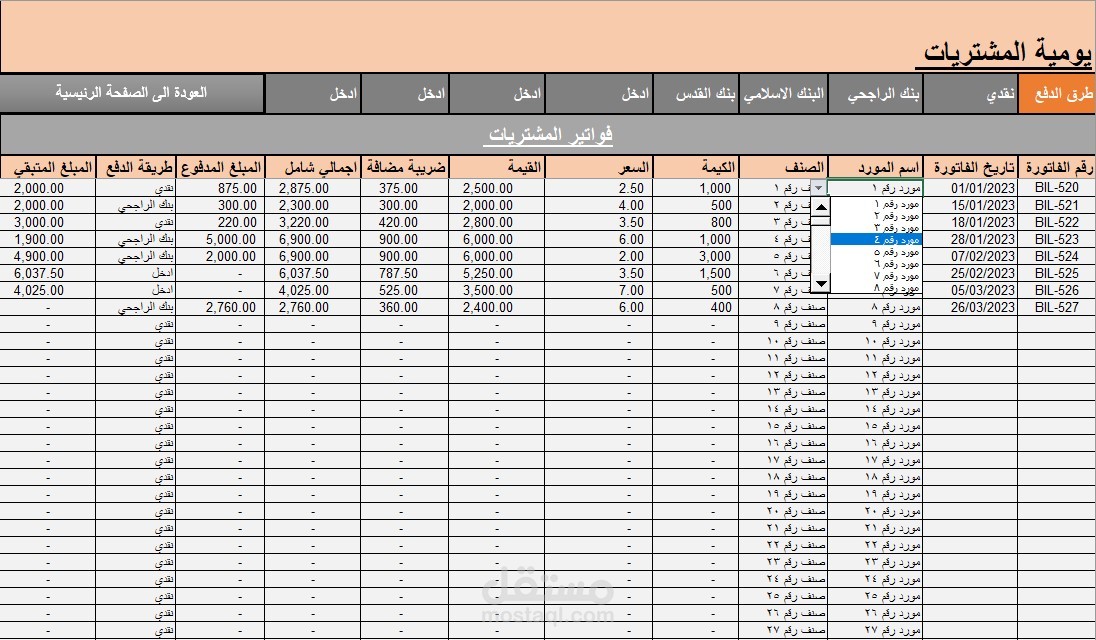Select the total cell 3,220.00
Screen dimensions: 1096x640
click(312, 222)
